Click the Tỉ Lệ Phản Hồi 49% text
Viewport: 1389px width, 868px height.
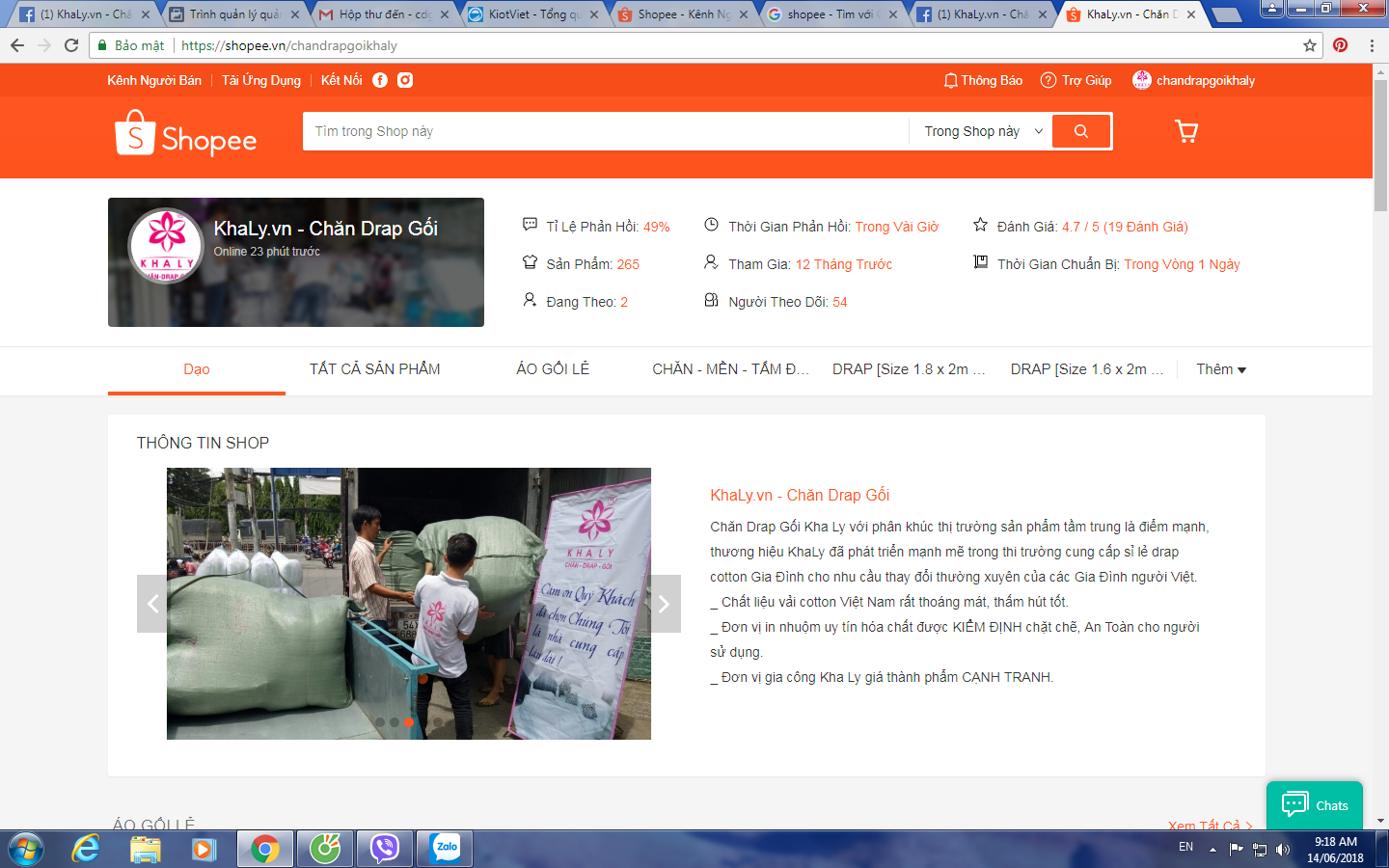(608, 227)
